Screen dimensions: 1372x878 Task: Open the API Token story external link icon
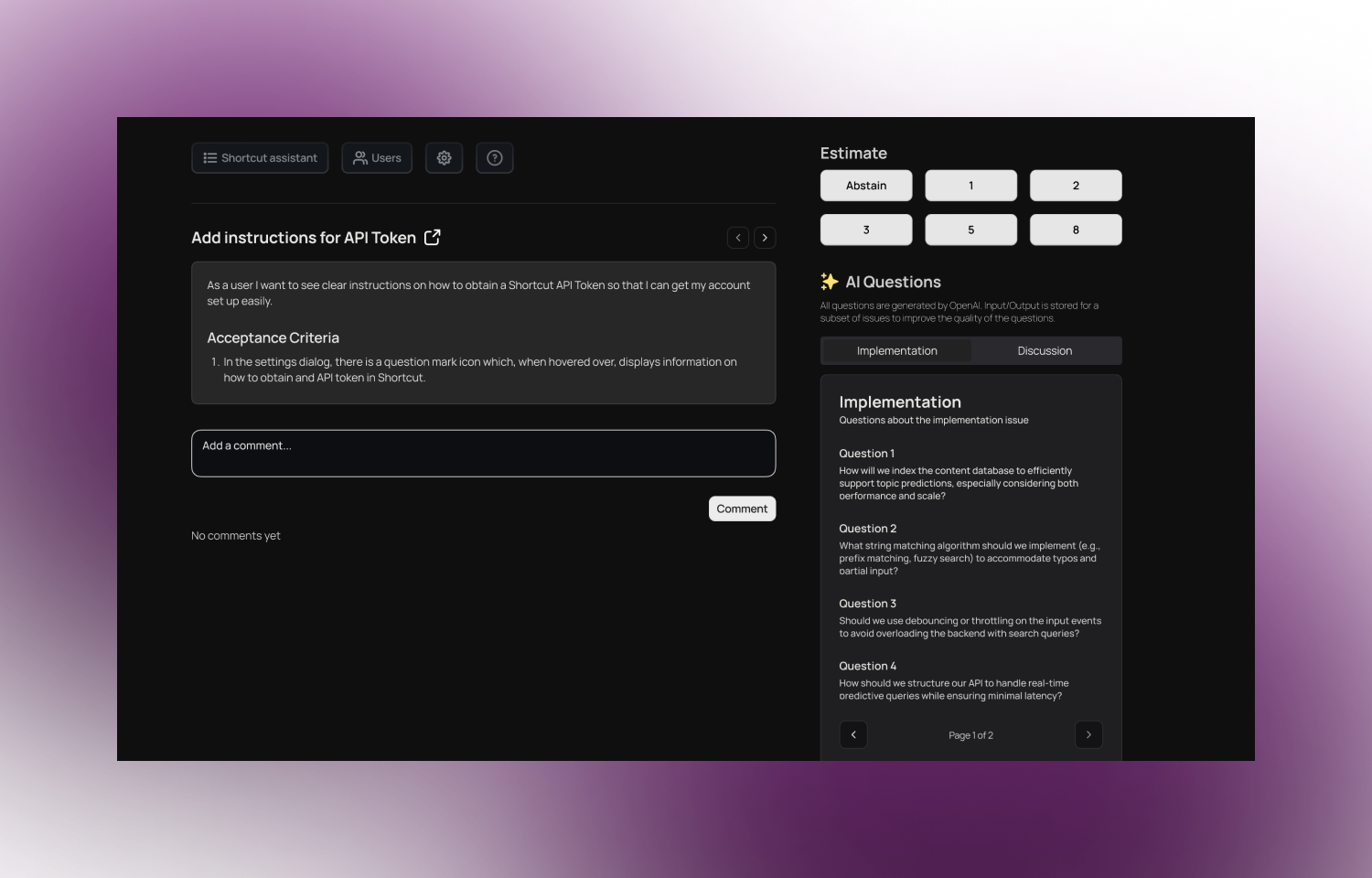pyautogui.click(x=432, y=237)
